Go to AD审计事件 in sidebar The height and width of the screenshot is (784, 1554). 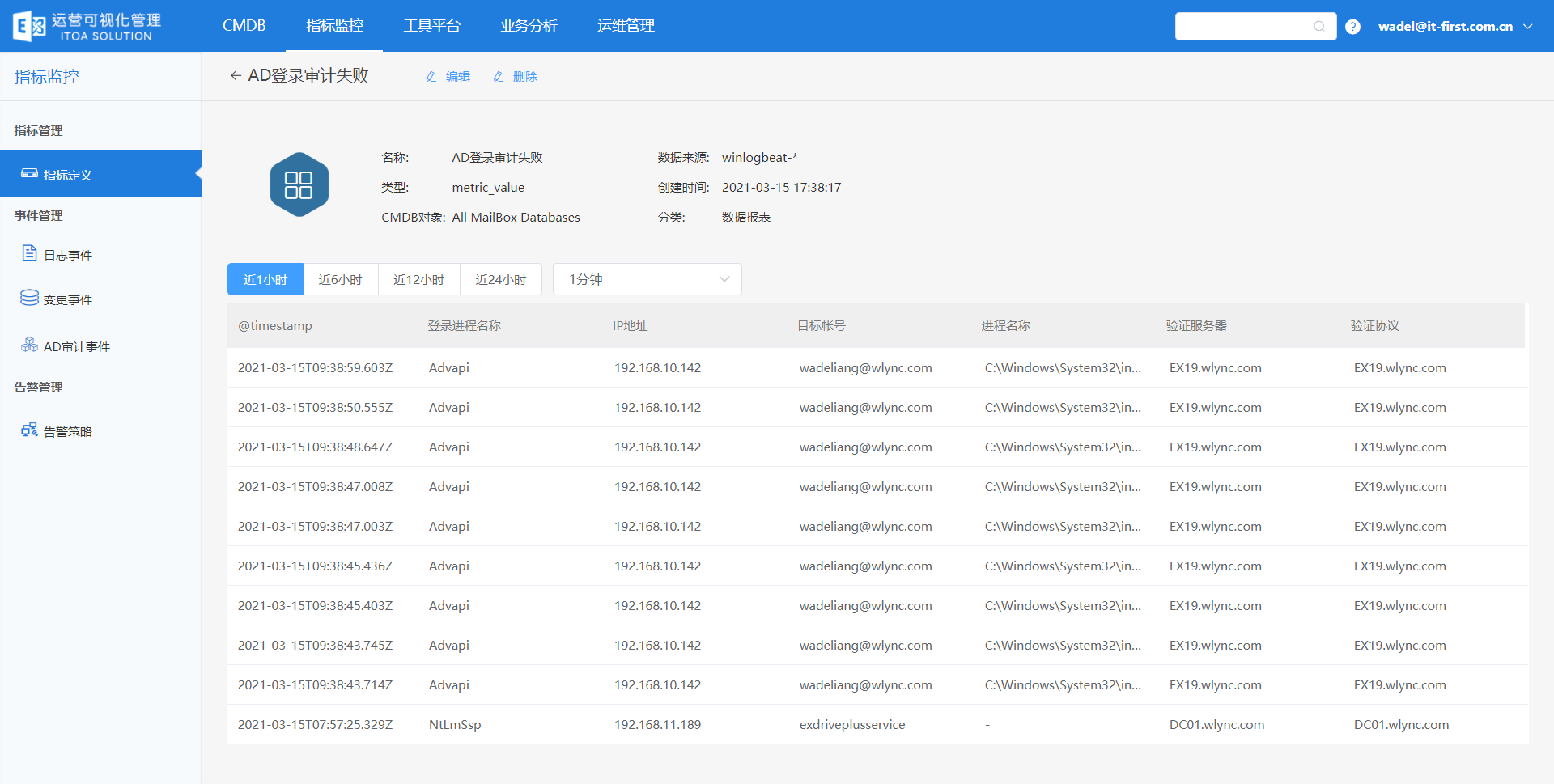click(77, 346)
